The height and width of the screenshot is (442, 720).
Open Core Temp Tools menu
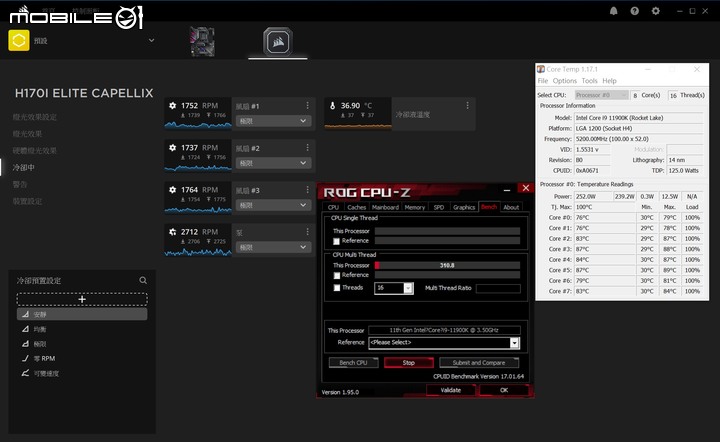click(590, 81)
